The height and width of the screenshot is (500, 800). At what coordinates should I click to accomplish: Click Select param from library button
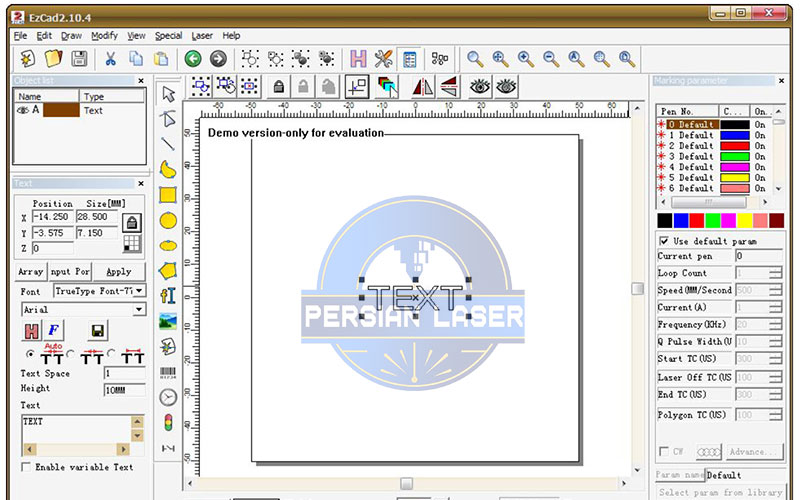pyautogui.click(x=720, y=492)
